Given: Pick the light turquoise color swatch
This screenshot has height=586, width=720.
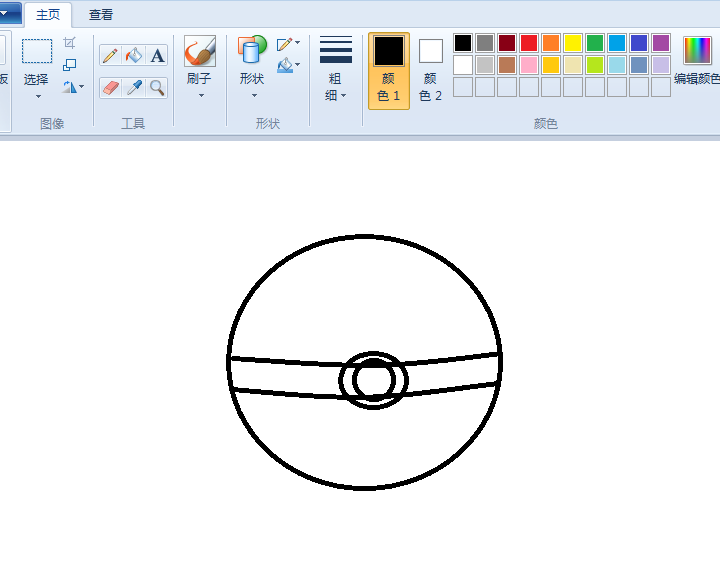Looking at the screenshot, I should 617,65.
